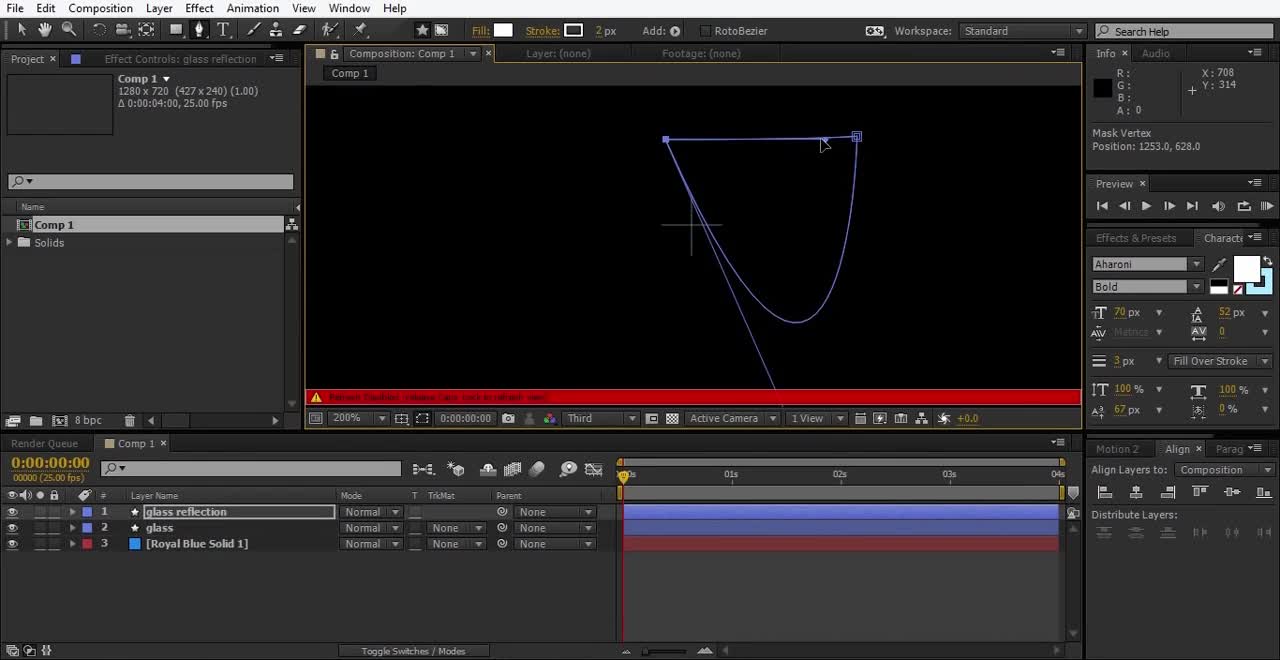Image resolution: width=1280 pixels, height=660 pixels.
Task: Hide the glass reflection layer
Action: coord(12,512)
